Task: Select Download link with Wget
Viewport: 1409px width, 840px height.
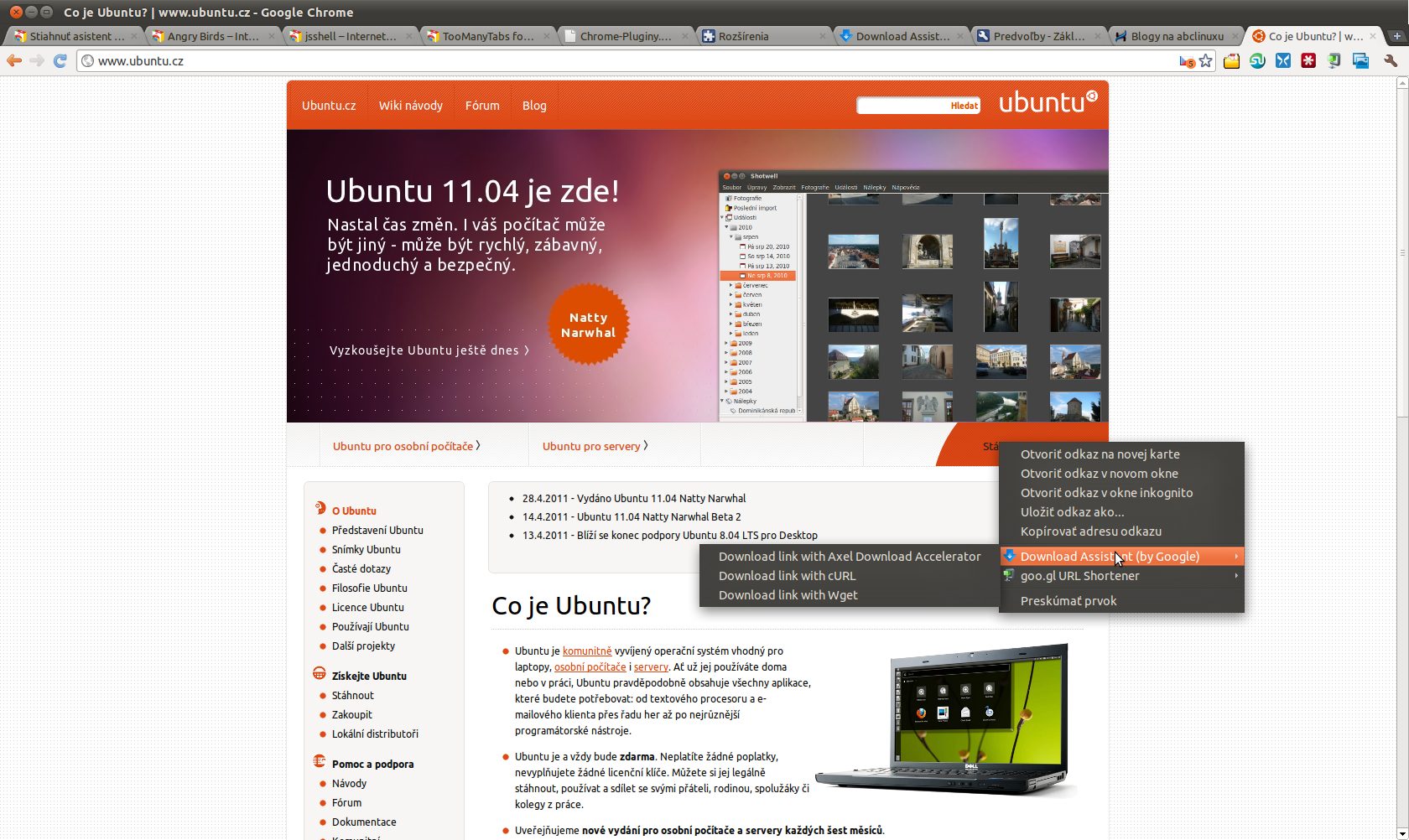Action: 788,595
